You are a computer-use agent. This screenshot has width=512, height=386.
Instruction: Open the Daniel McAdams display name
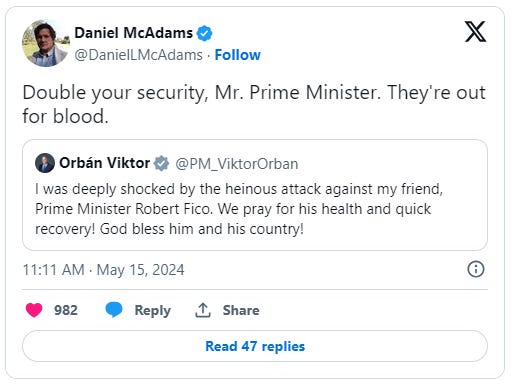click(x=134, y=33)
